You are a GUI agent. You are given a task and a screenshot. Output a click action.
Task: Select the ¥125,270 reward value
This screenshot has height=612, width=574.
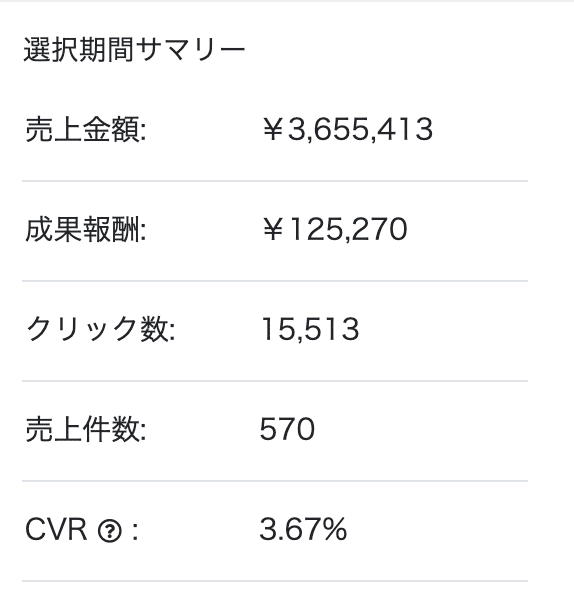tap(334, 229)
